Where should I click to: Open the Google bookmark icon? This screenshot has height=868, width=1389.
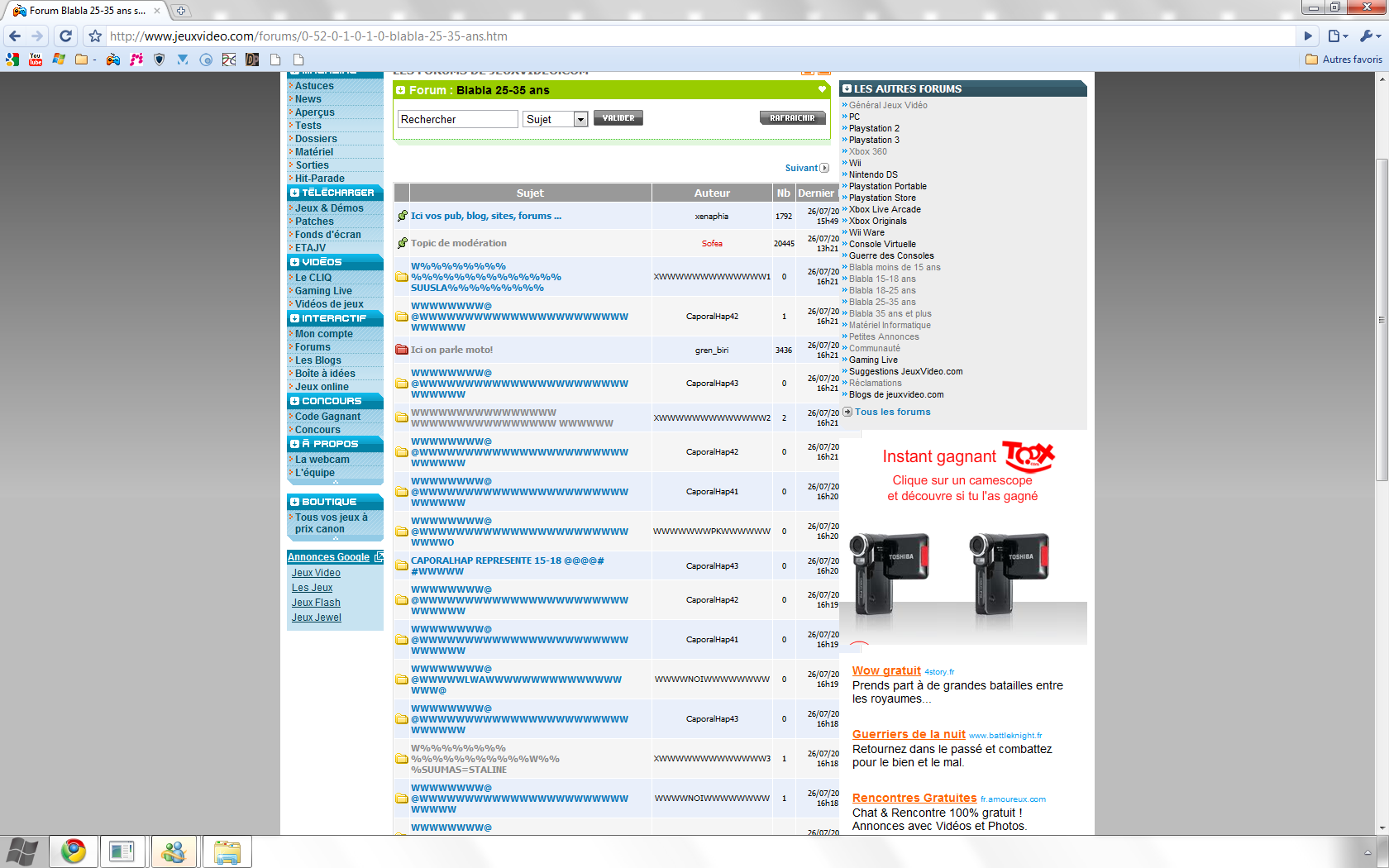coord(12,60)
